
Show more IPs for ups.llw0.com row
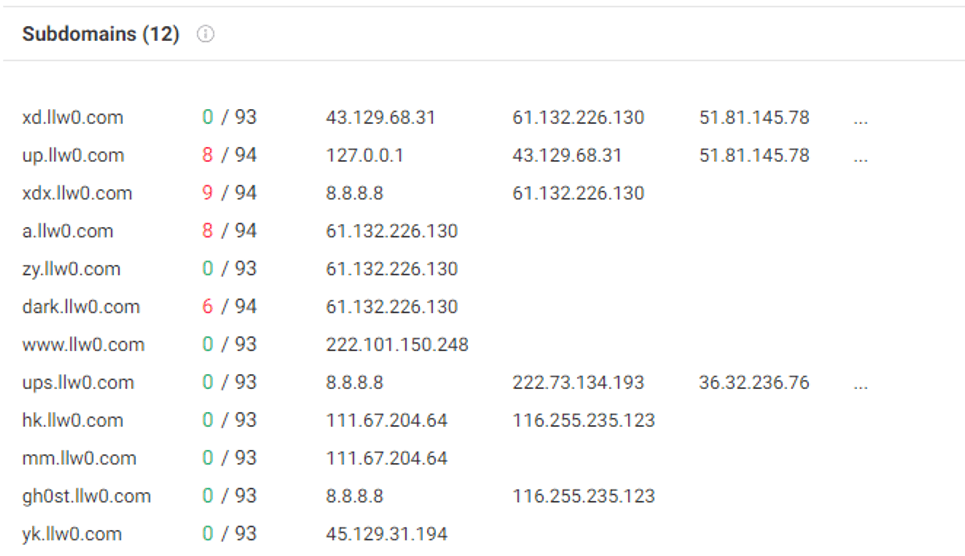point(860,383)
